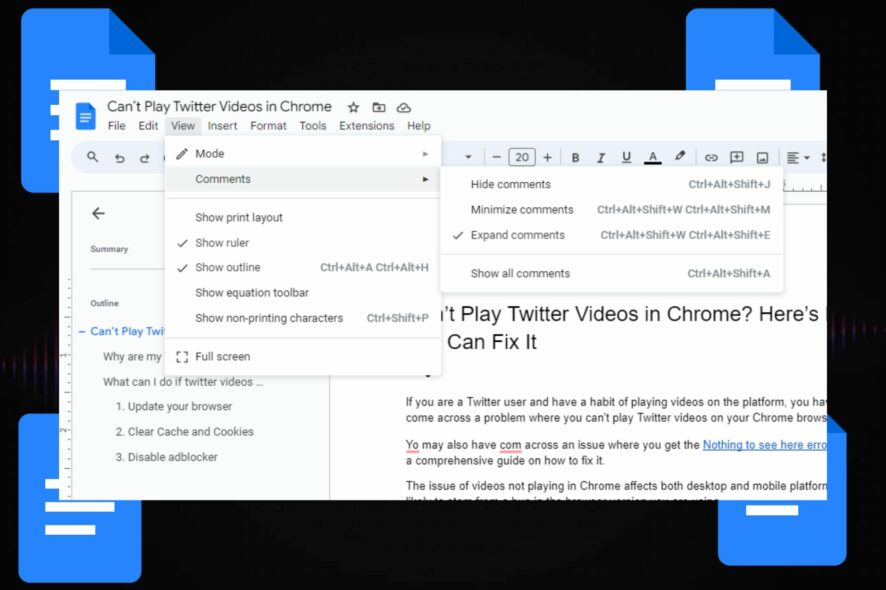Check the cloud save status icon
Image resolution: width=886 pixels, height=590 pixels.
[403, 107]
